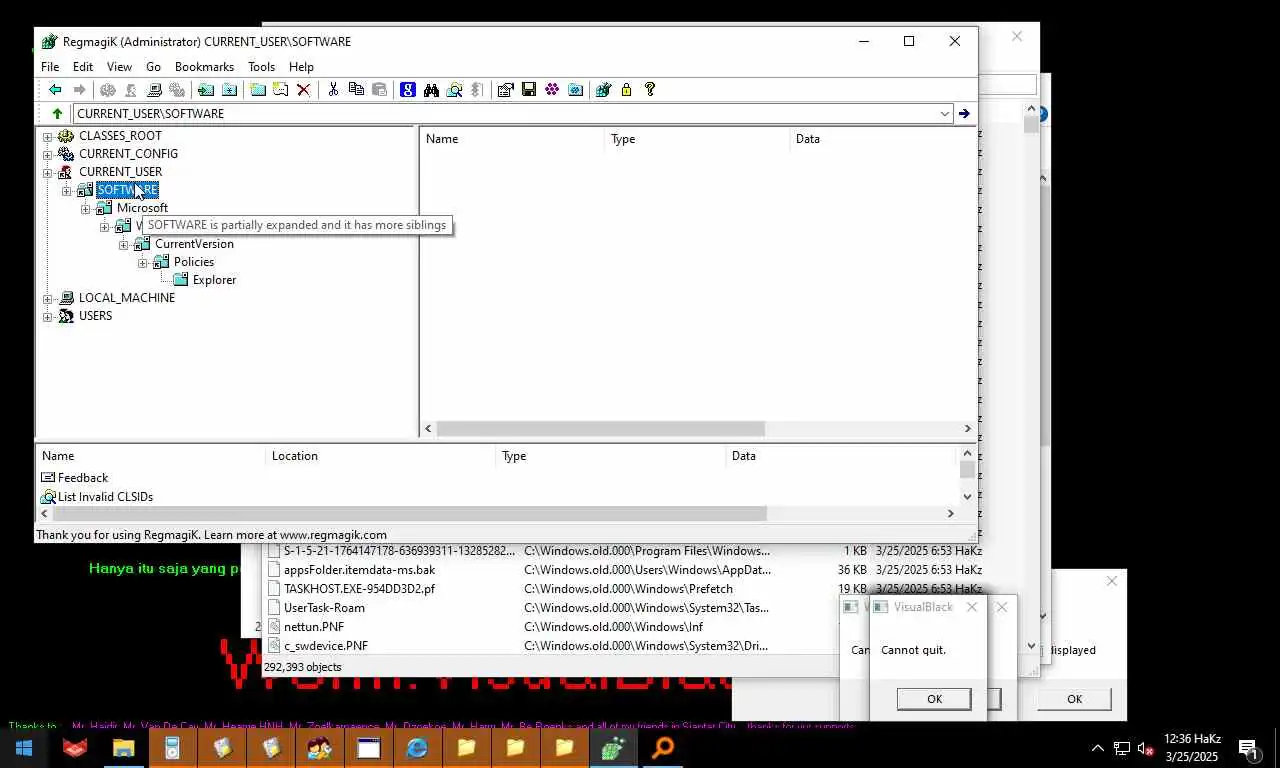Click the Location column header in the bottom pane
Screen dimensions: 1280x768
tap(380, 456)
